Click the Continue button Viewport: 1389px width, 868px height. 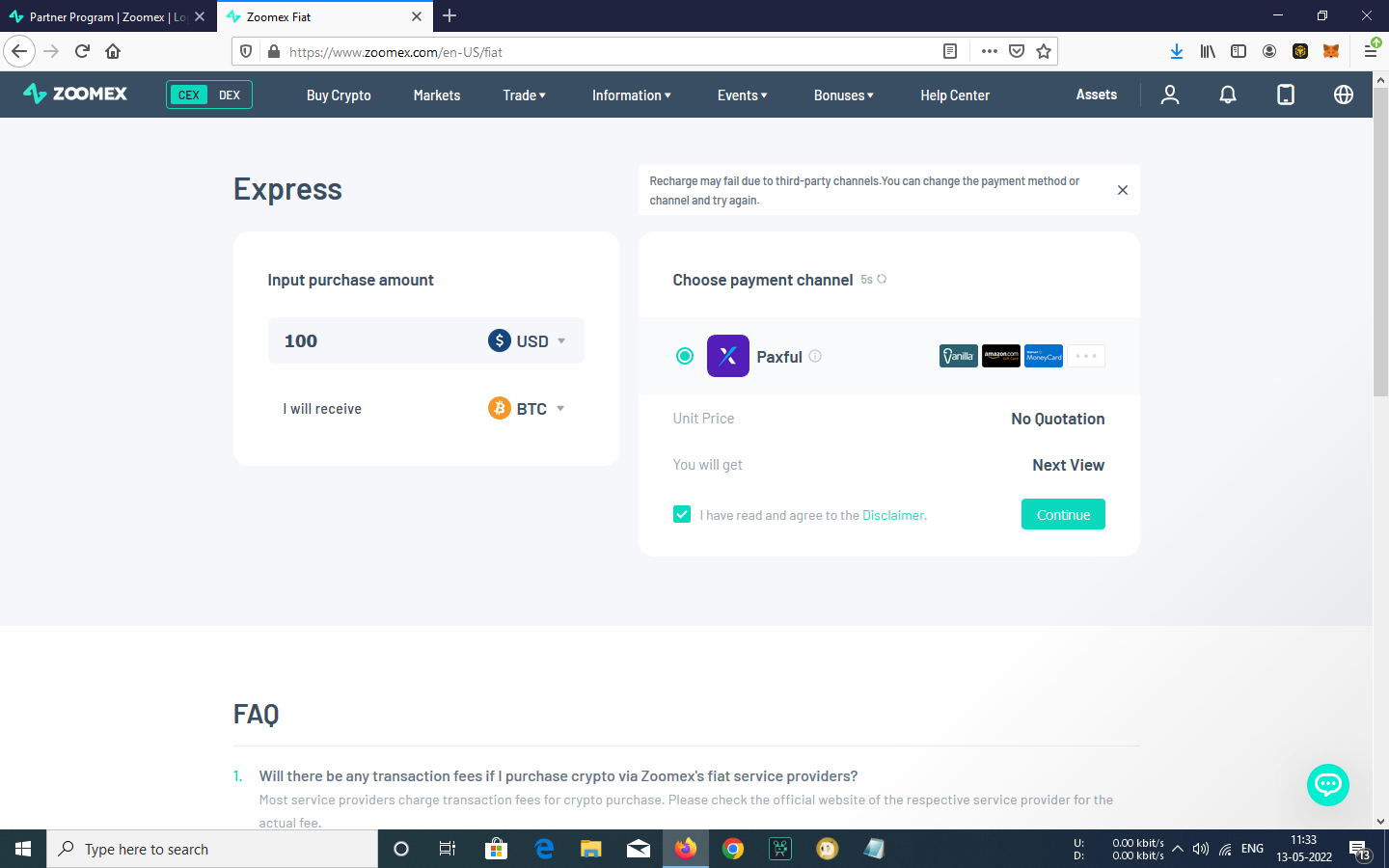[1063, 514]
